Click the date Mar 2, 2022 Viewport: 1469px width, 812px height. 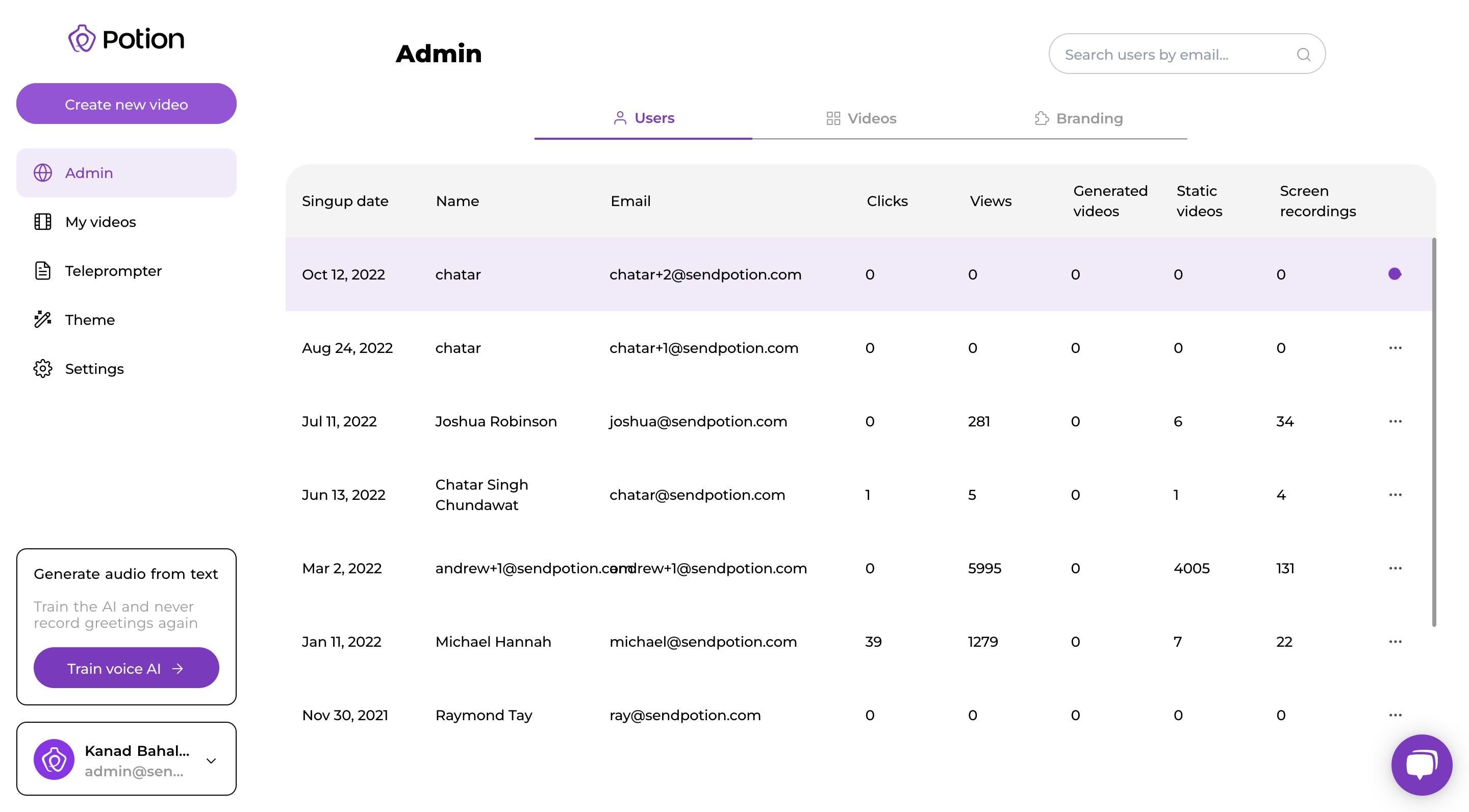click(342, 569)
